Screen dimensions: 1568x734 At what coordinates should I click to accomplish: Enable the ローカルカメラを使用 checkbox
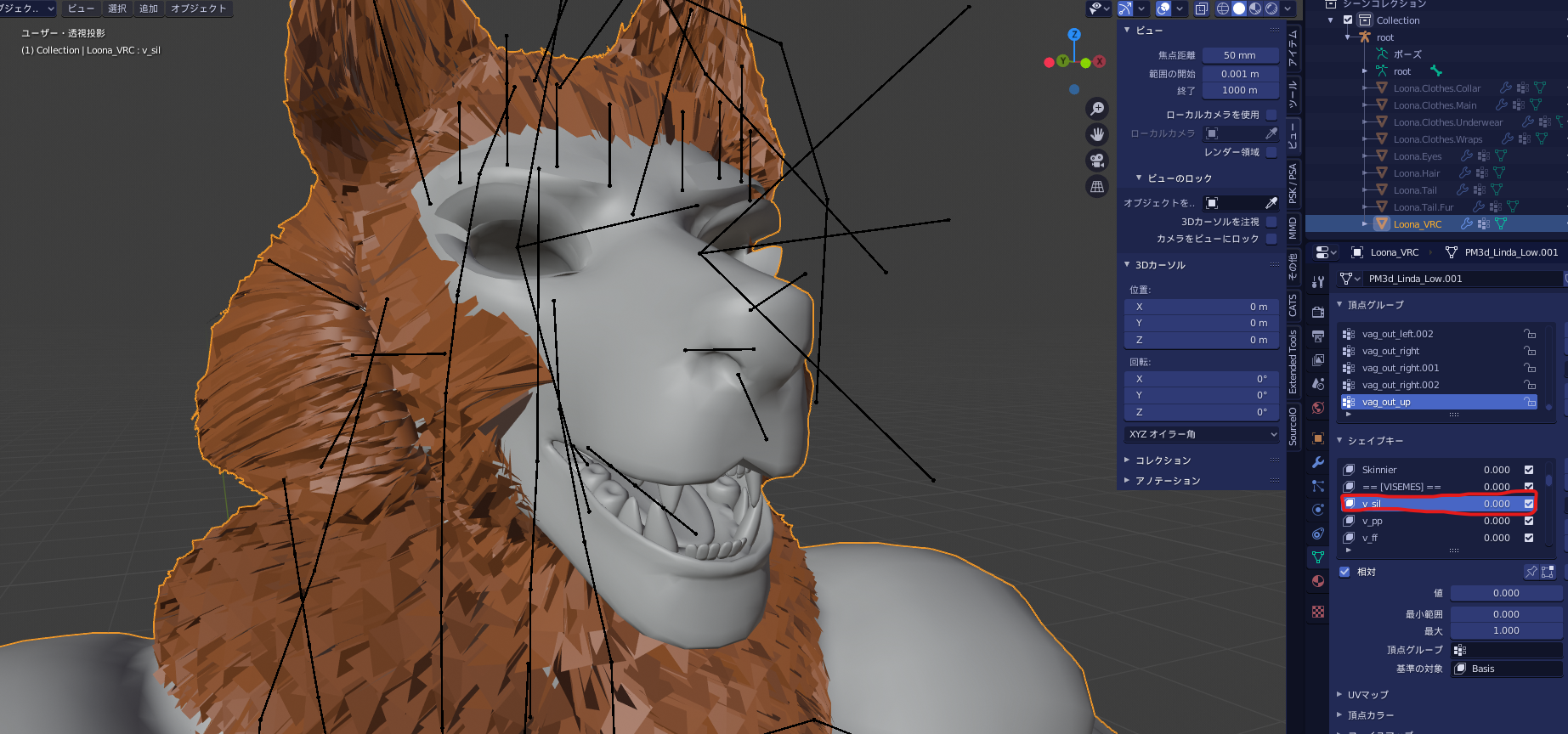click(1271, 115)
